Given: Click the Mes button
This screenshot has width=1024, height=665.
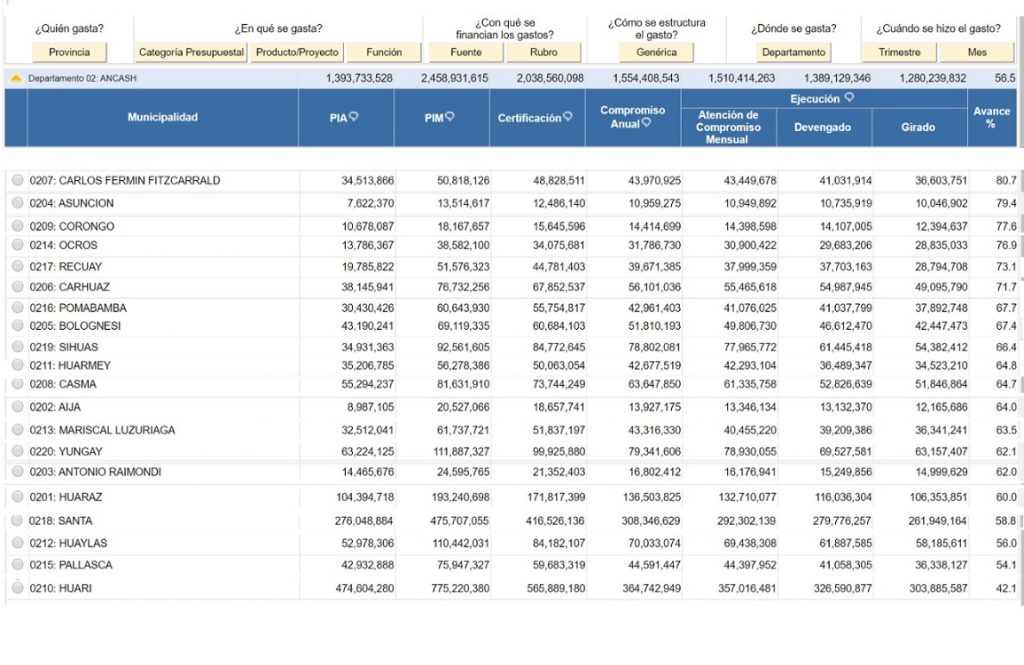Looking at the screenshot, I should tap(976, 52).
